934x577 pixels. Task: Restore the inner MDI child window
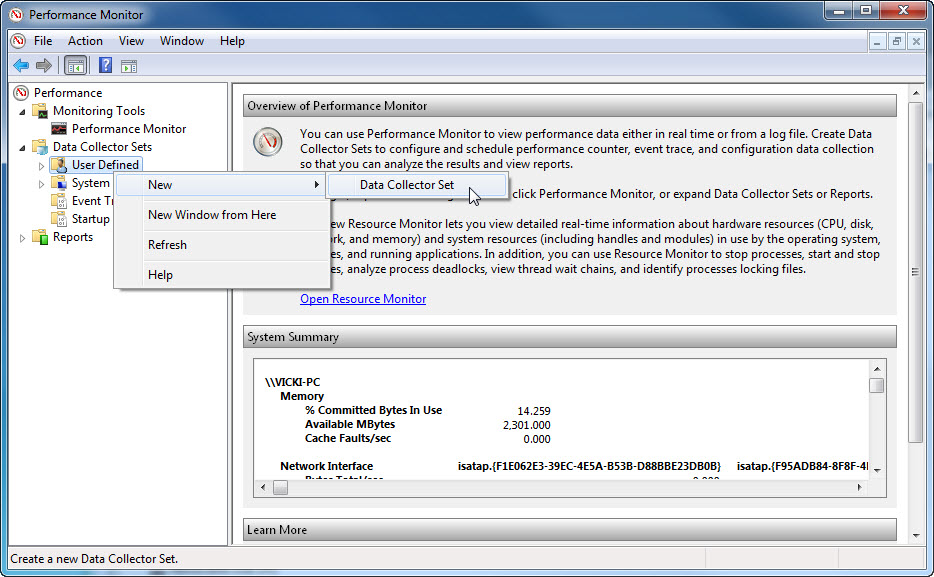coord(896,41)
